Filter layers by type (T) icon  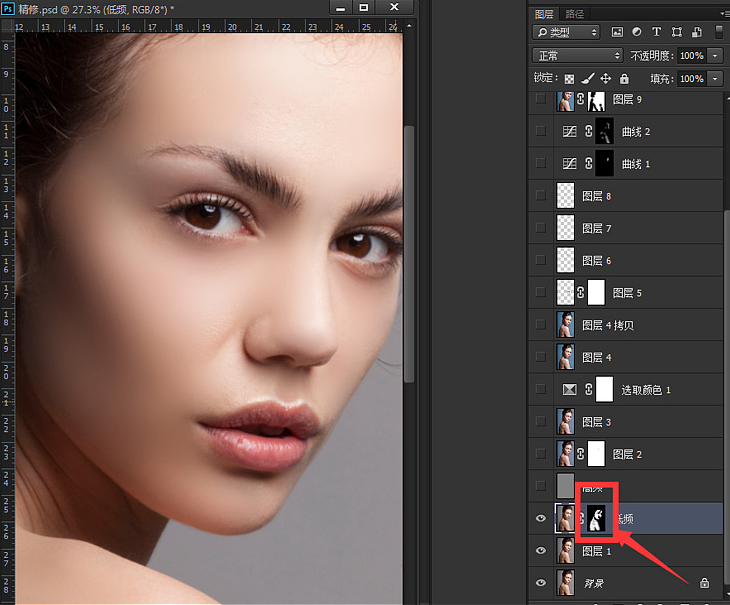pos(656,33)
